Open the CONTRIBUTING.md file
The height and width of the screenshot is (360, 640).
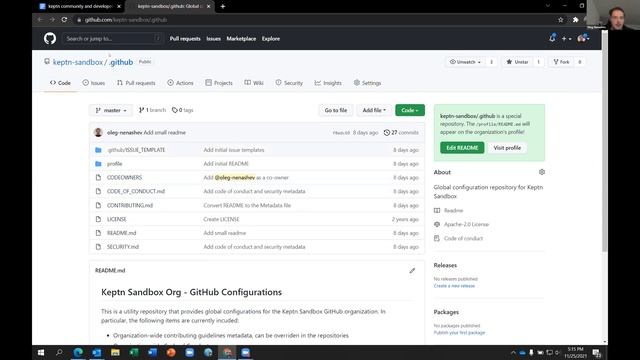[129, 205]
